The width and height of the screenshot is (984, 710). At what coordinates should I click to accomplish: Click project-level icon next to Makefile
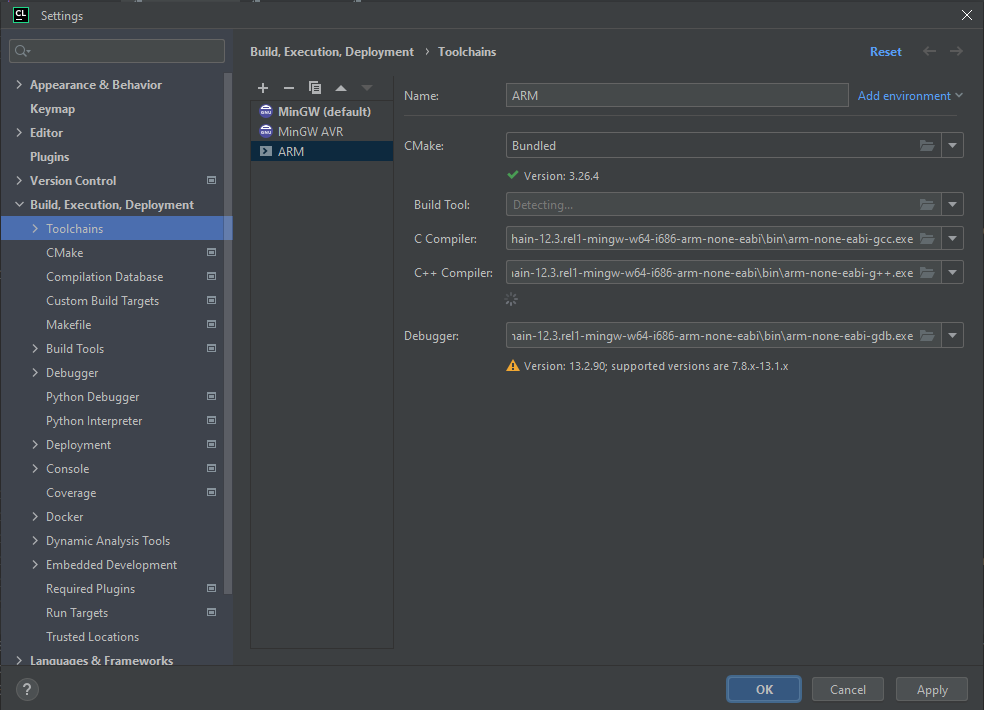click(211, 324)
